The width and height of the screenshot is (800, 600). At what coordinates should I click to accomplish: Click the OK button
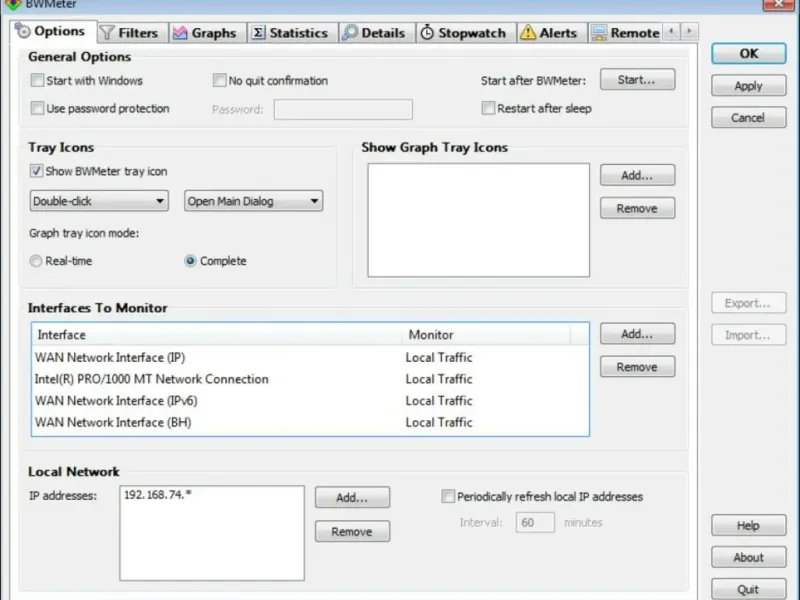(748, 54)
